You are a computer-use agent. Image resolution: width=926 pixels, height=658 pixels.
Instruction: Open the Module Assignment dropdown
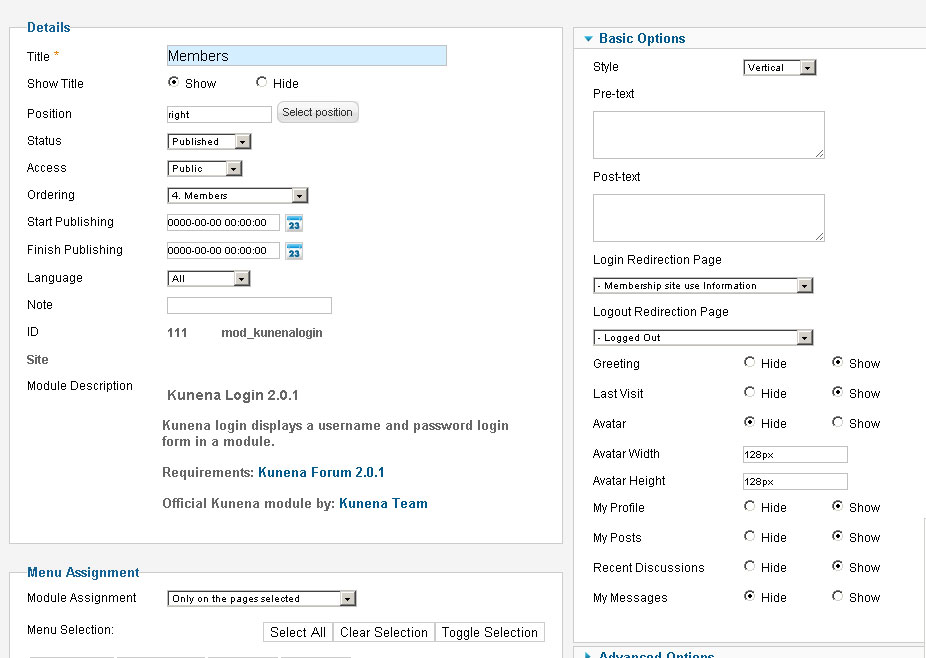pyautogui.click(x=262, y=599)
